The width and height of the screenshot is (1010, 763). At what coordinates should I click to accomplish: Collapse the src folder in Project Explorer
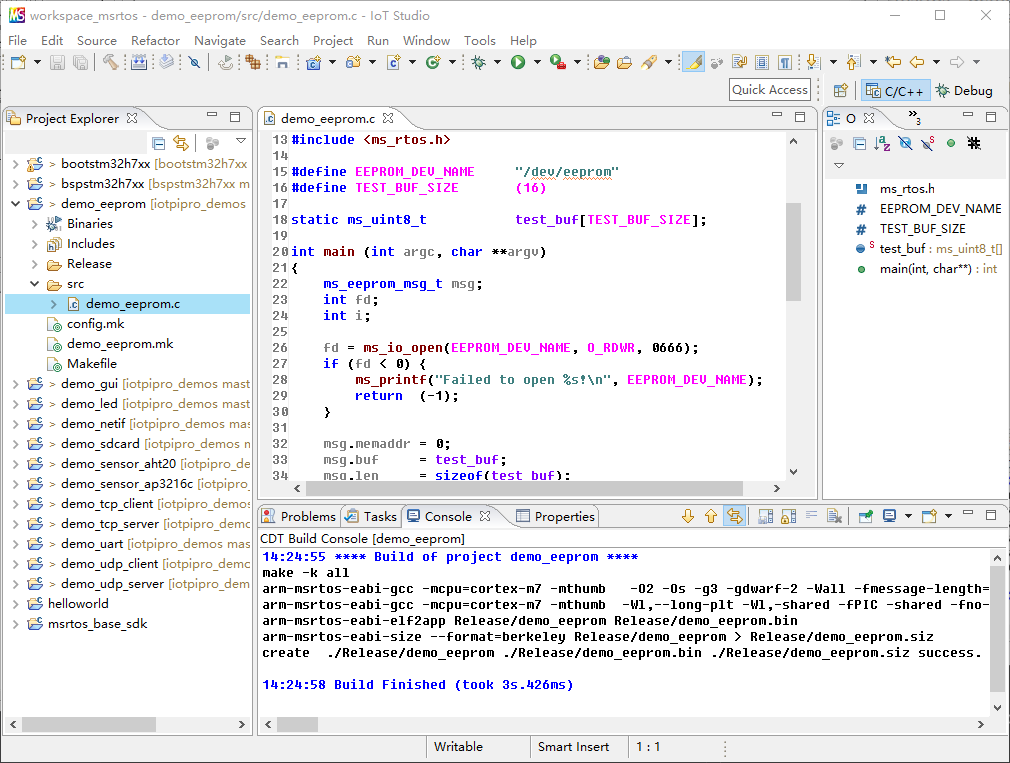(35, 284)
